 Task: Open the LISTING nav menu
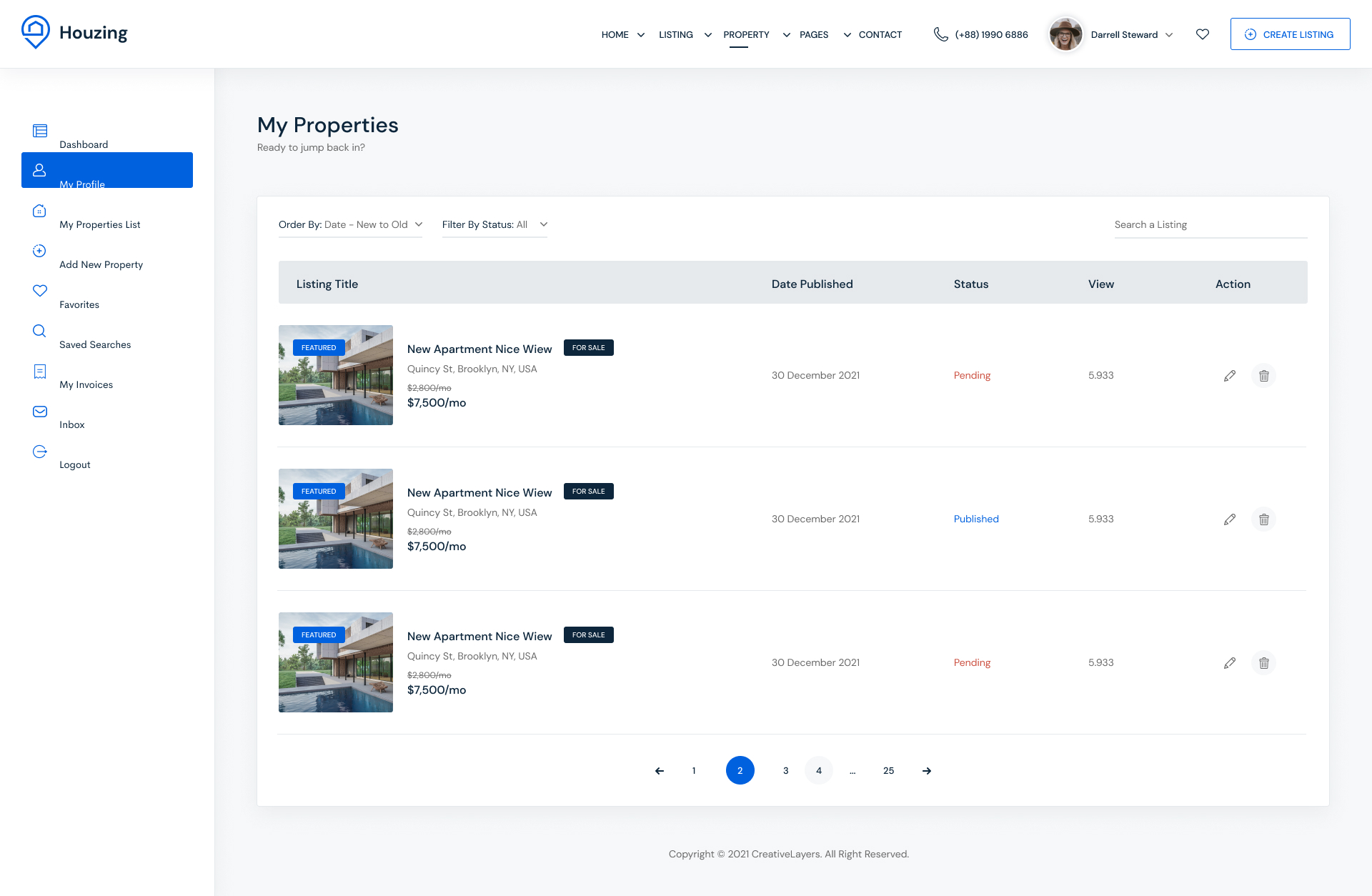pyautogui.click(x=676, y=34)
